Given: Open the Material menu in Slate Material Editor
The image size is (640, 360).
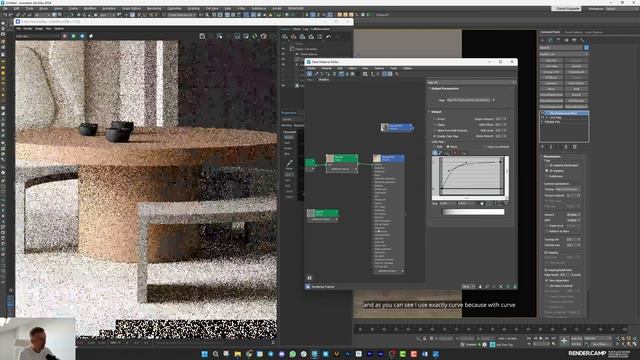Looking at the screenshot, I should (327, 68).
